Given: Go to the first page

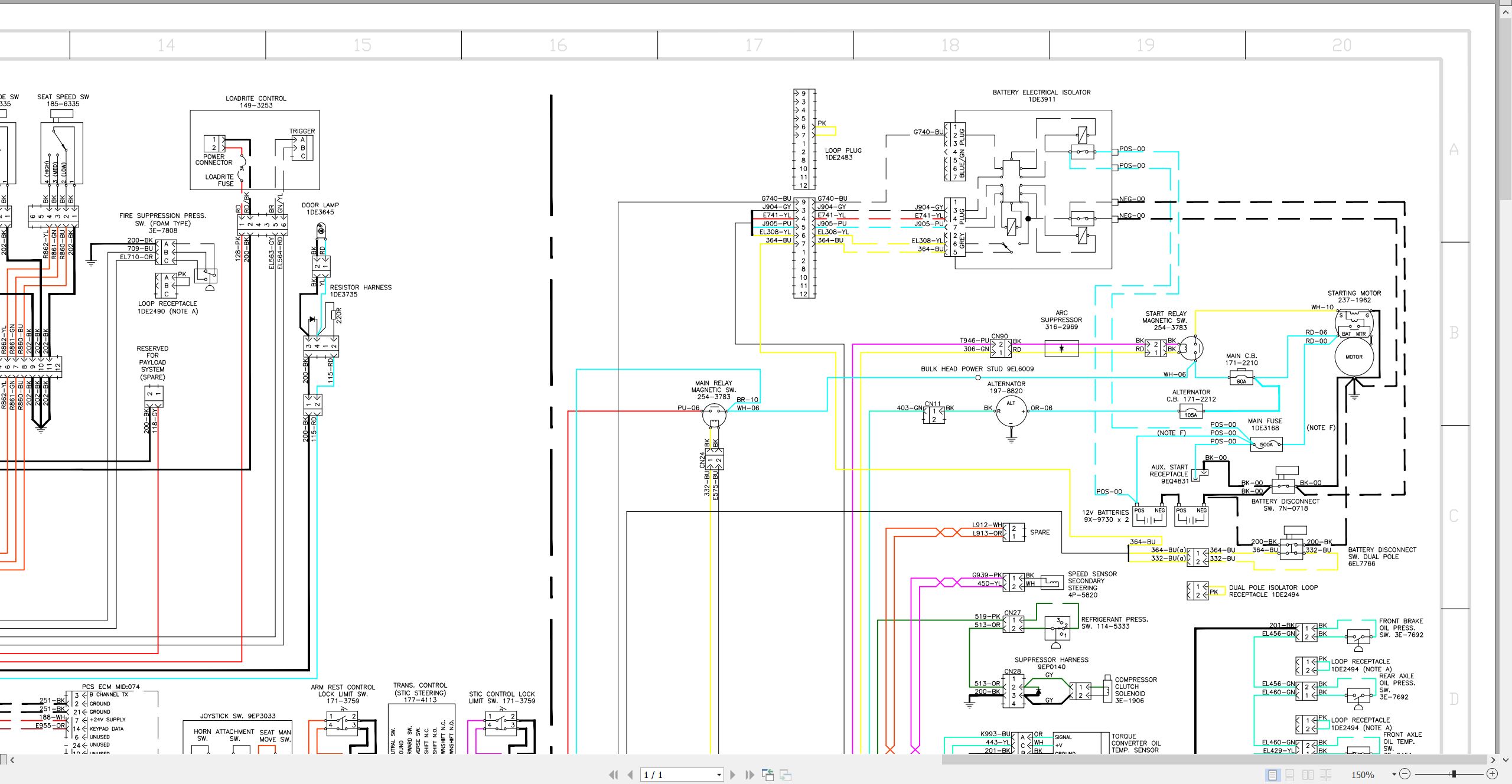Looking at the screenshot, I should click(614, 775).
